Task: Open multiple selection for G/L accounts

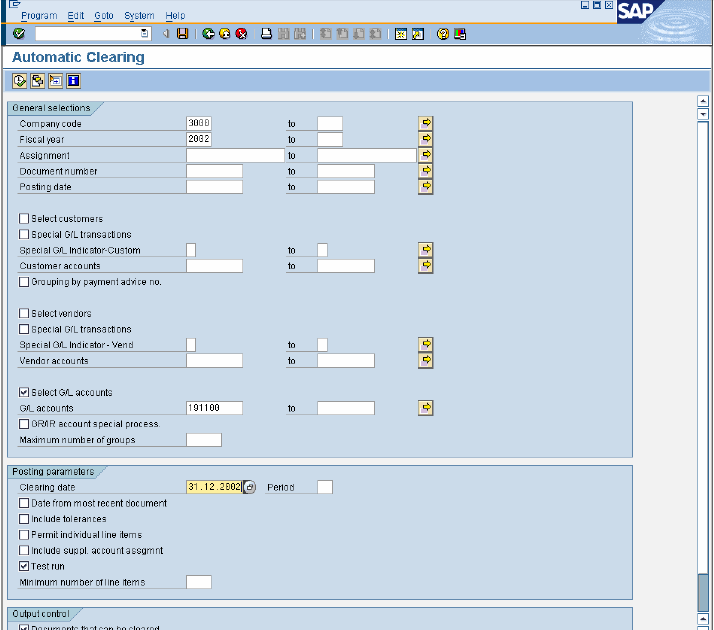Action: (x=426, y=407)
